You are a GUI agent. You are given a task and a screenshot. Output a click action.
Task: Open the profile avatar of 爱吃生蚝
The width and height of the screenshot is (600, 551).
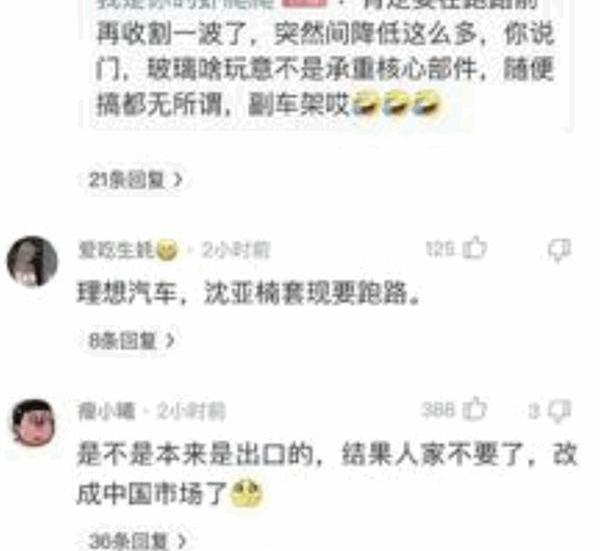(32, 261)
